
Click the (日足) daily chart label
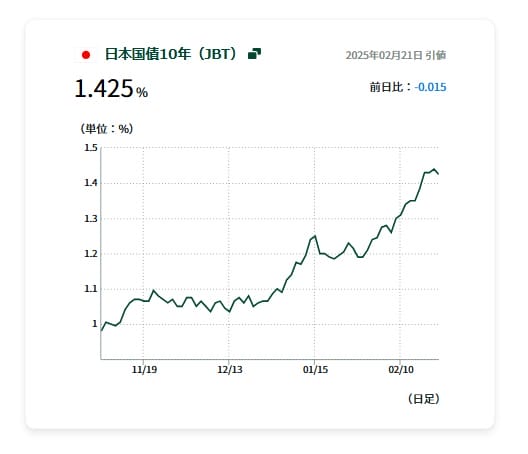click(x=424, y=399)
